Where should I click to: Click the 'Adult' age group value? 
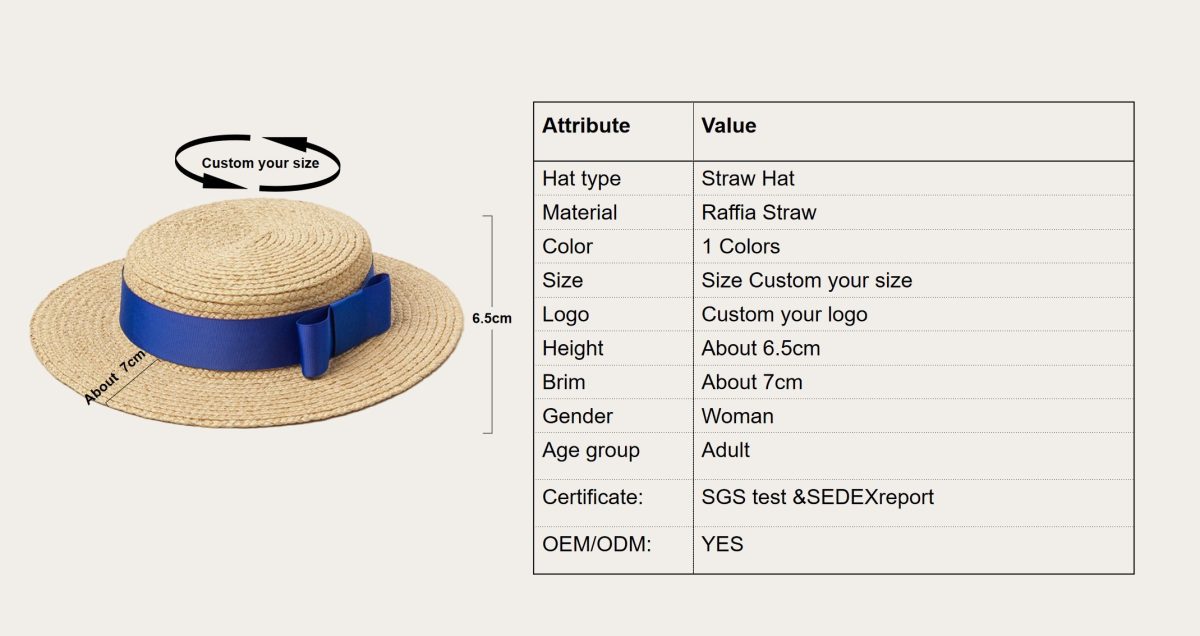click(x=725, y=451)
